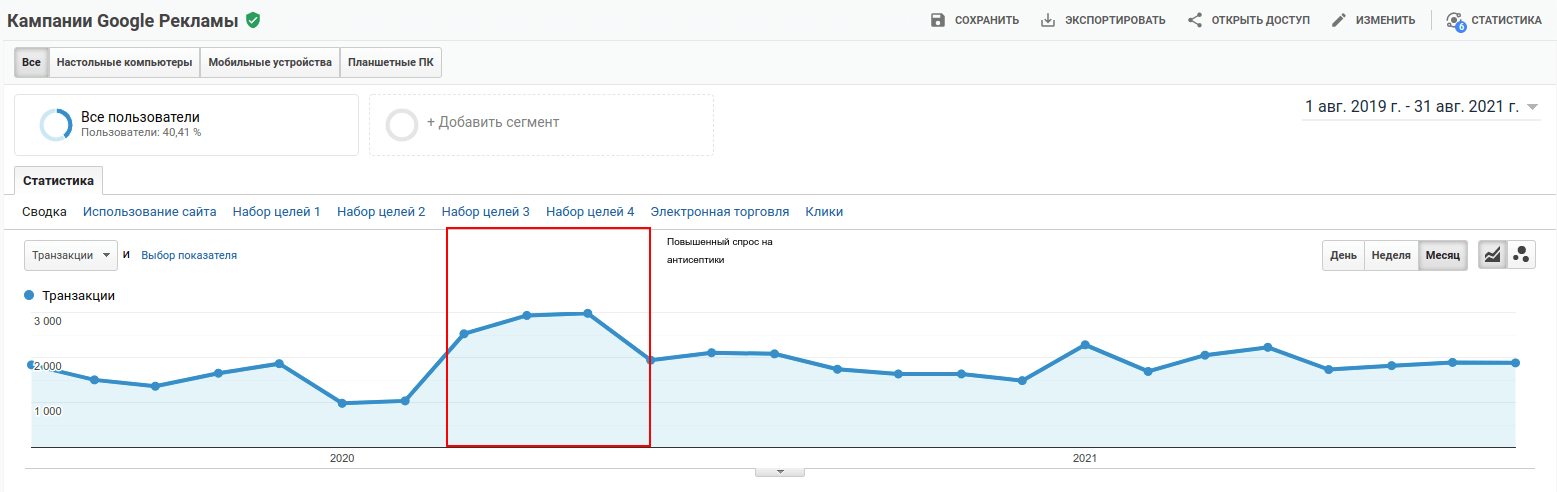
Task: Click the green verified shield icon
Action: tap(253, 20)
